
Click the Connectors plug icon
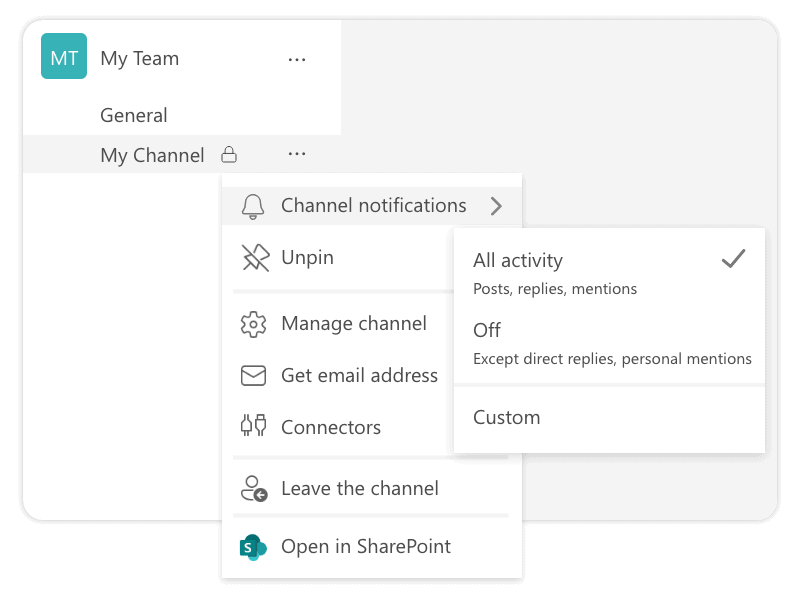(x=253, y=425)
